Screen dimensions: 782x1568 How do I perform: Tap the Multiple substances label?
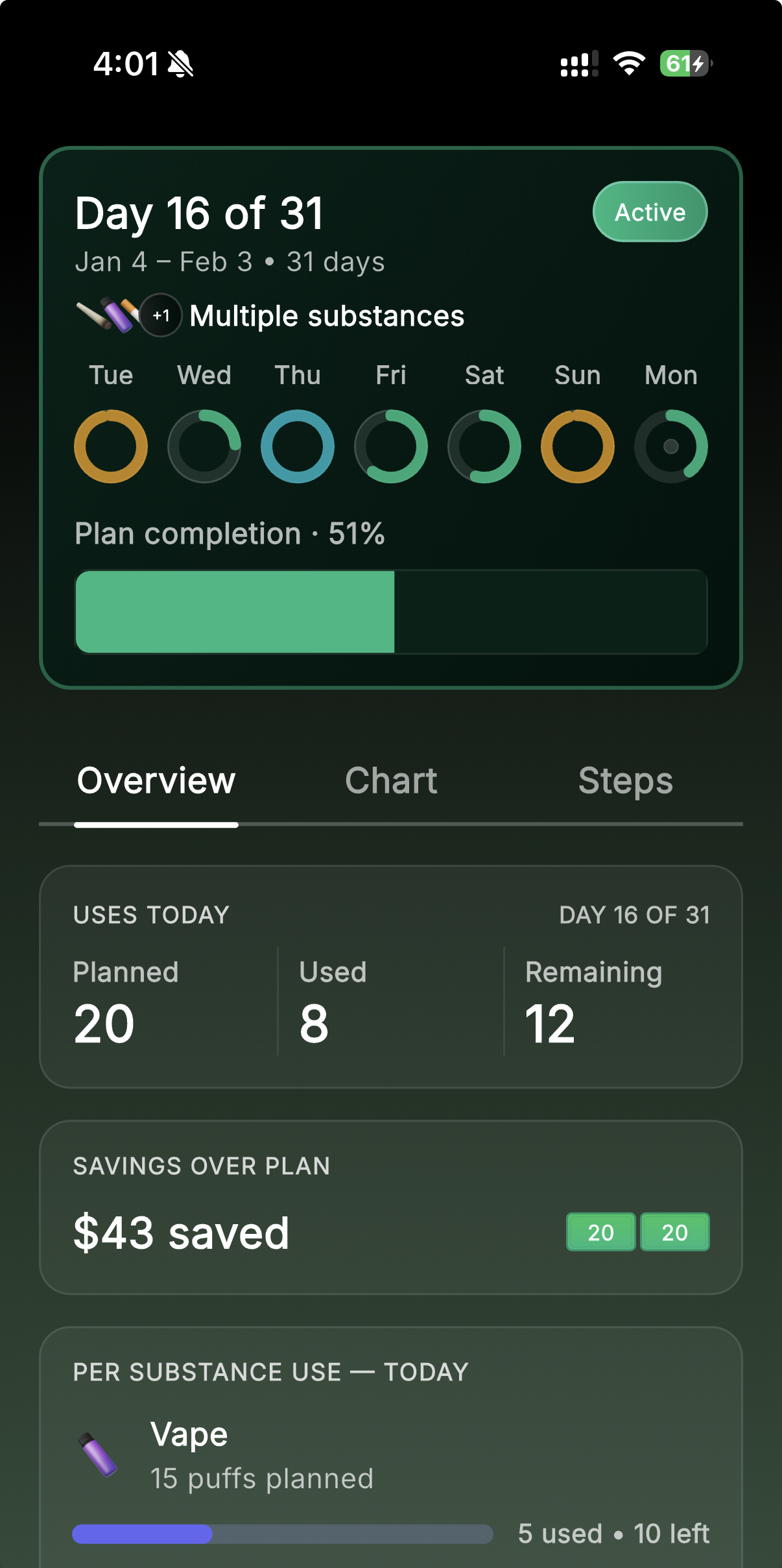coord(327,316)
